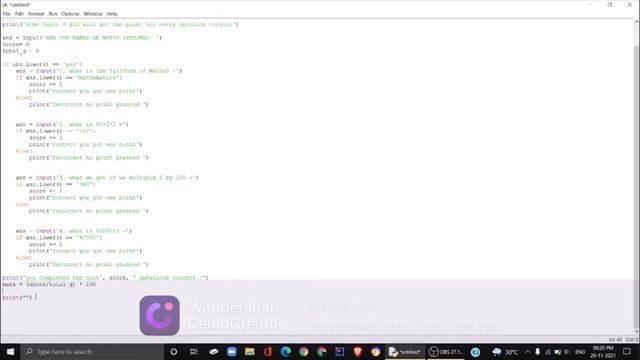Restore down the IDLE window
The width and height of the screenshot is (640, 360).
coord(610,5)
